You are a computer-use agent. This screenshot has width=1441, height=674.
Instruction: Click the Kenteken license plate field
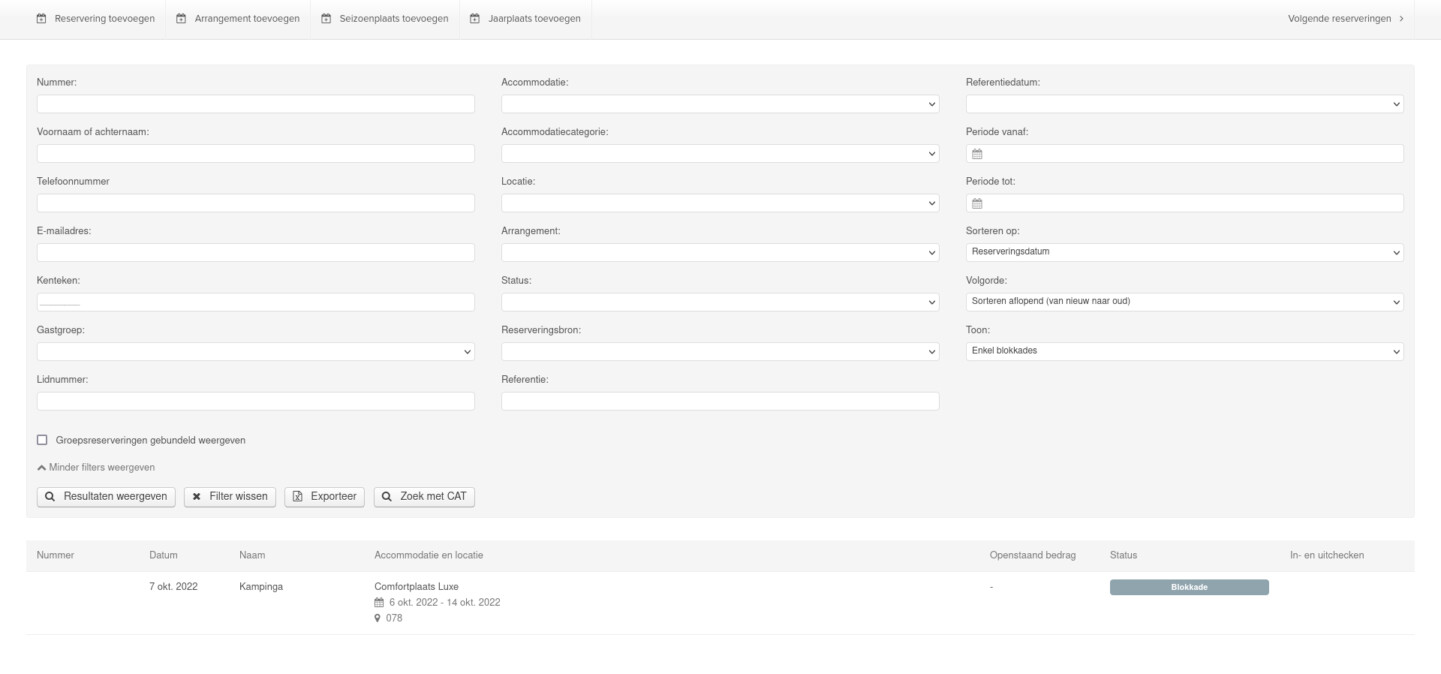tap(256, 302)
